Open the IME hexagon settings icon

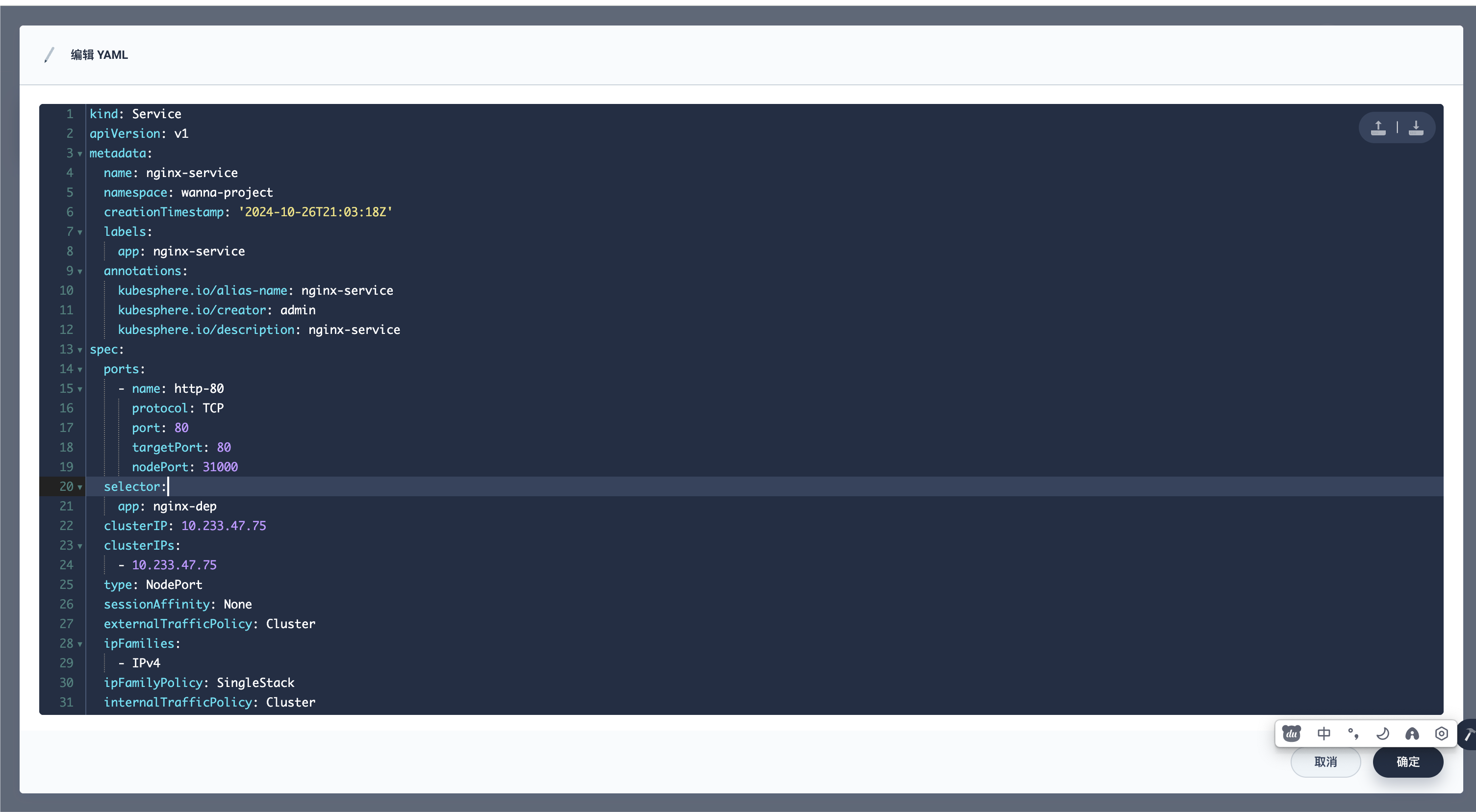[x=1442, y=734]
